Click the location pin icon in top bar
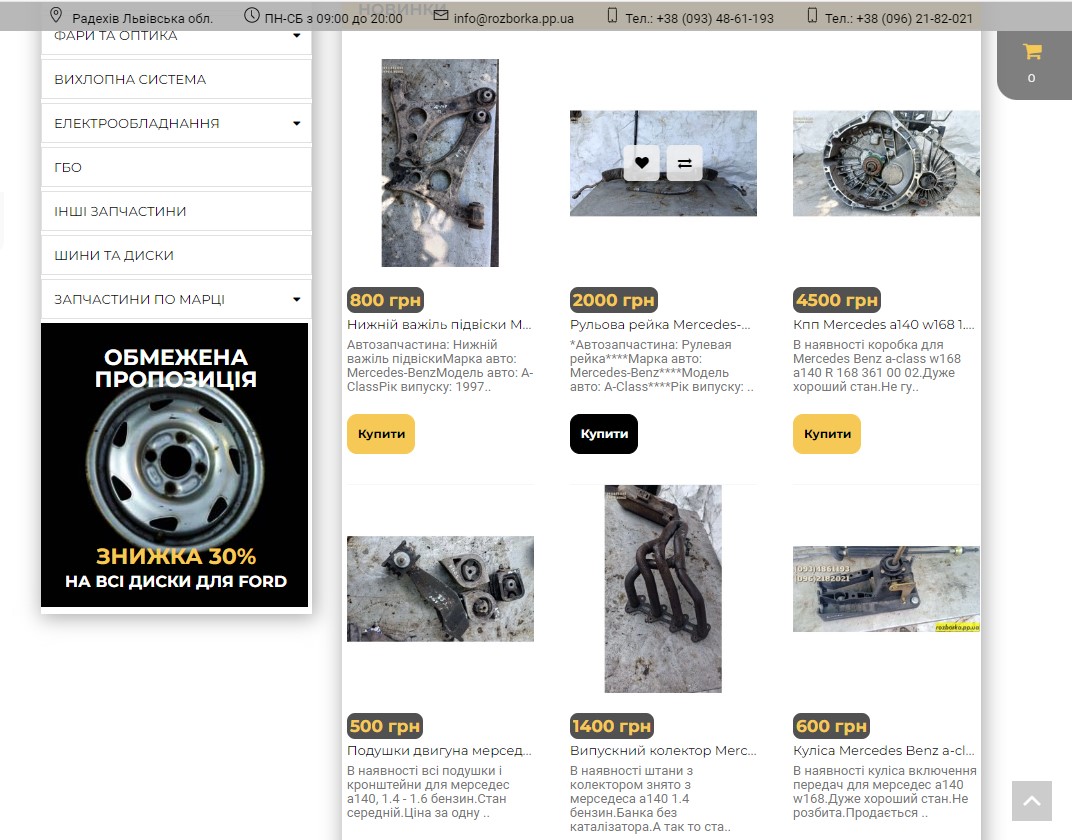The height and width of the screenshot is (840, 1072). coord(56,15)
